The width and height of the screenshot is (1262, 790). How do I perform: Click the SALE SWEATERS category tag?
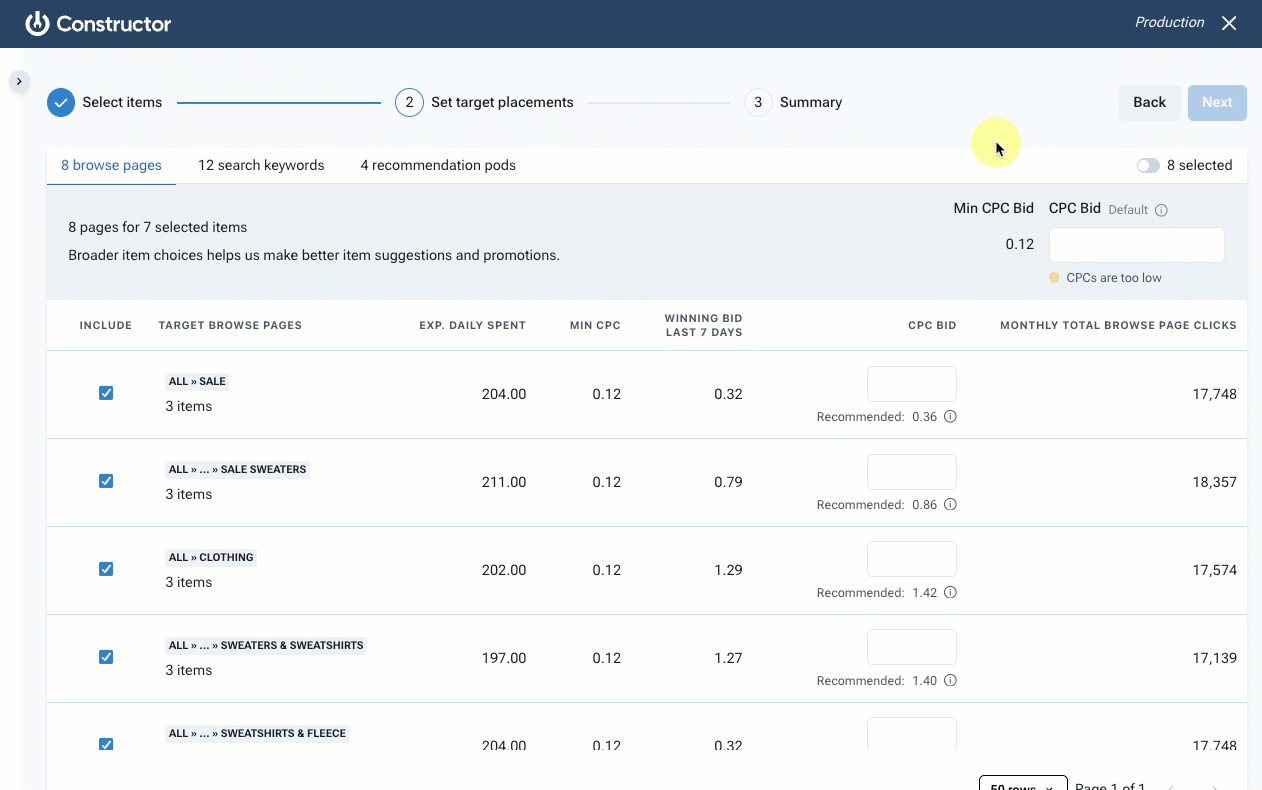coord(238,469)
